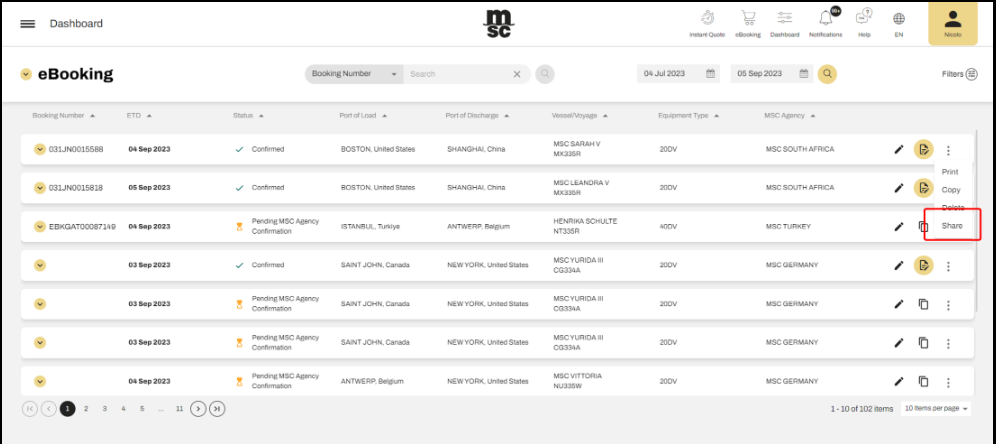Click the ISTANBUL, Turkiye port cell
996x444 pixels.
(x=372, y=226)
